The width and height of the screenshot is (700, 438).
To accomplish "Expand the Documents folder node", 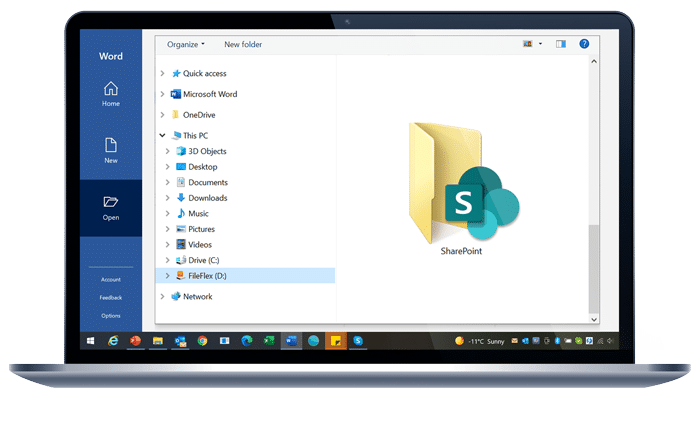I will (167, 183).
